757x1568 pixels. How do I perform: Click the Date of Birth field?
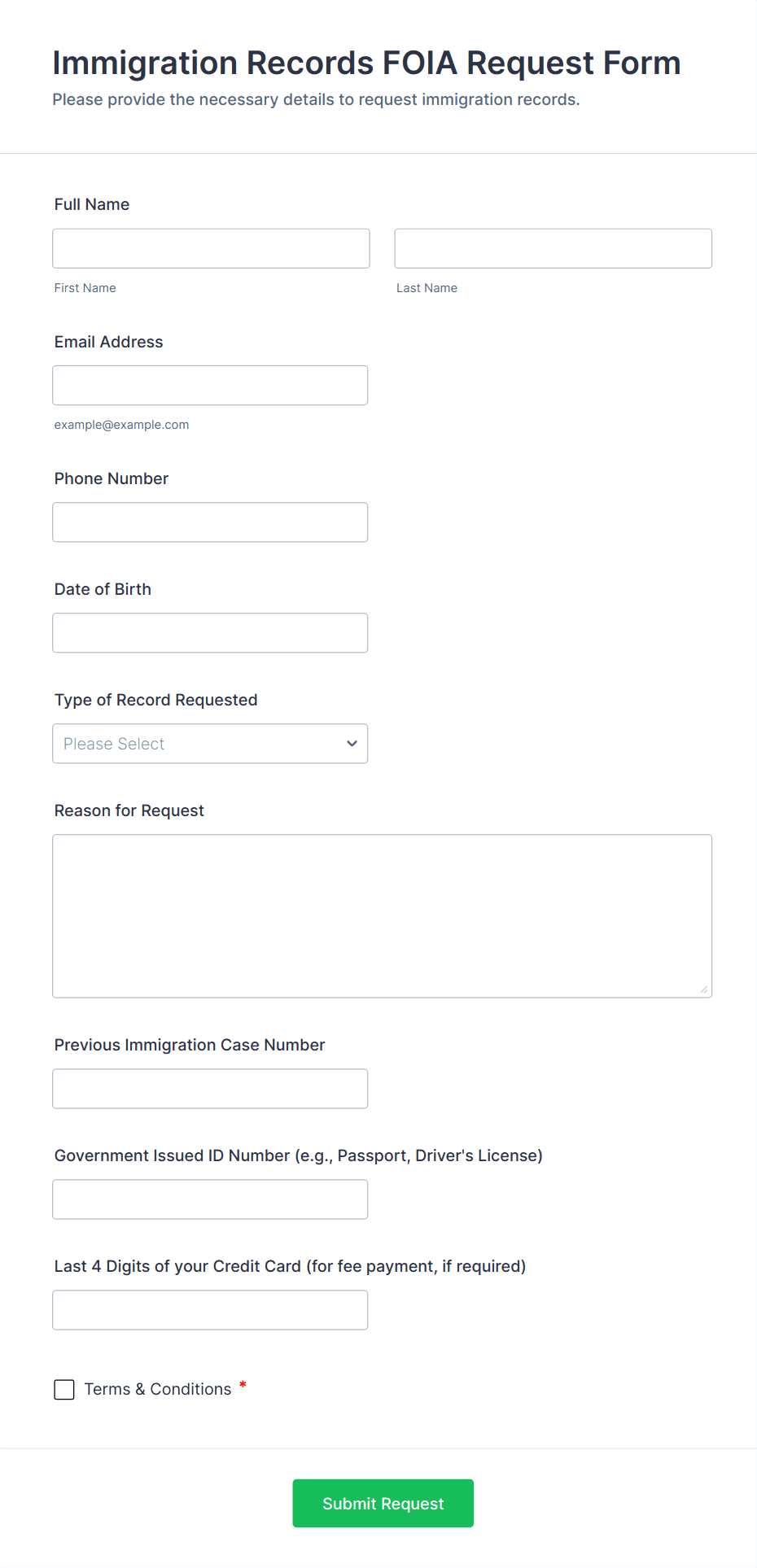210,632
